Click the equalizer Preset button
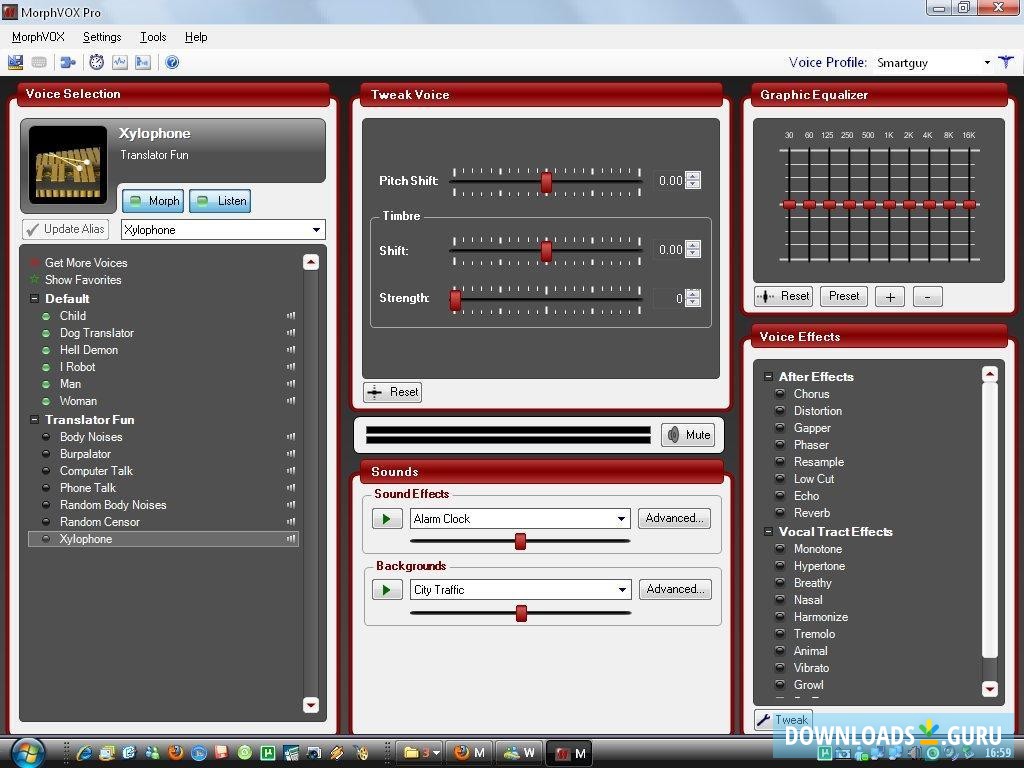The width and height of the screenshot is (1024, 768). coord(844,296)
